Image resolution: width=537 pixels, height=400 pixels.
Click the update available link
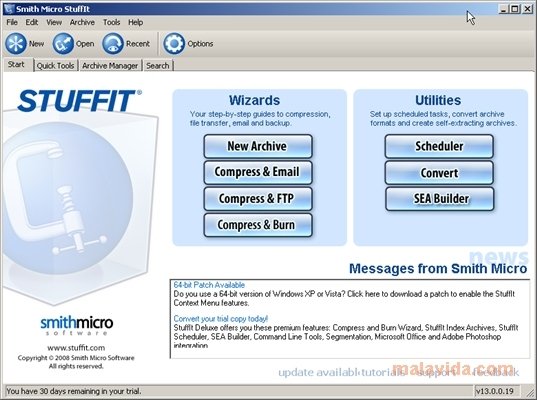click(319, 372)
